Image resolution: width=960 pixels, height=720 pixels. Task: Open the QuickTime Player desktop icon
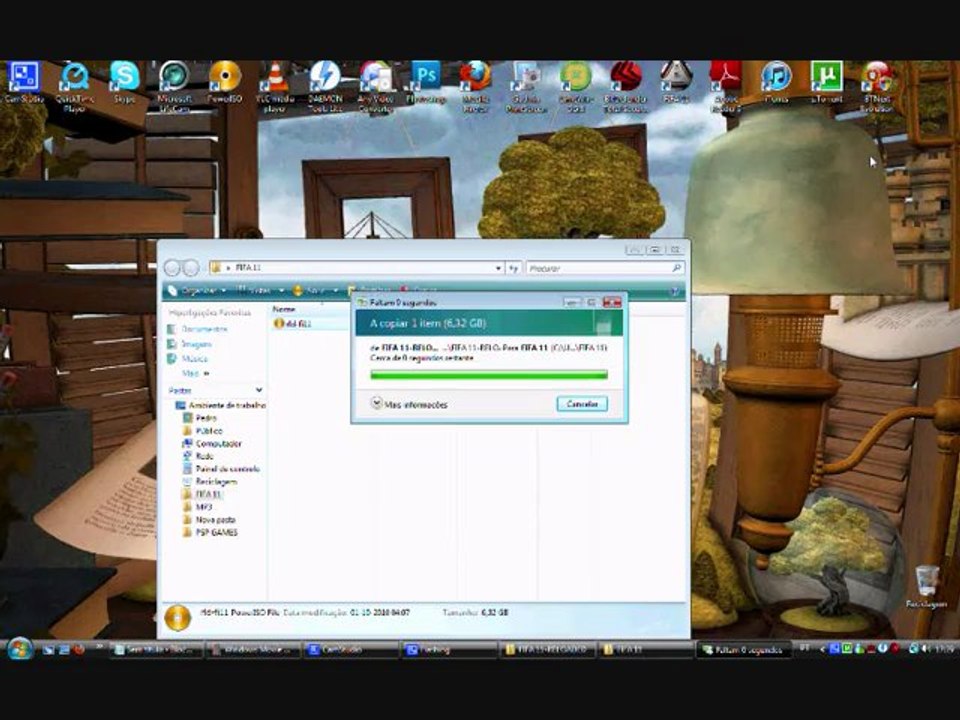(x=74, y=87)
